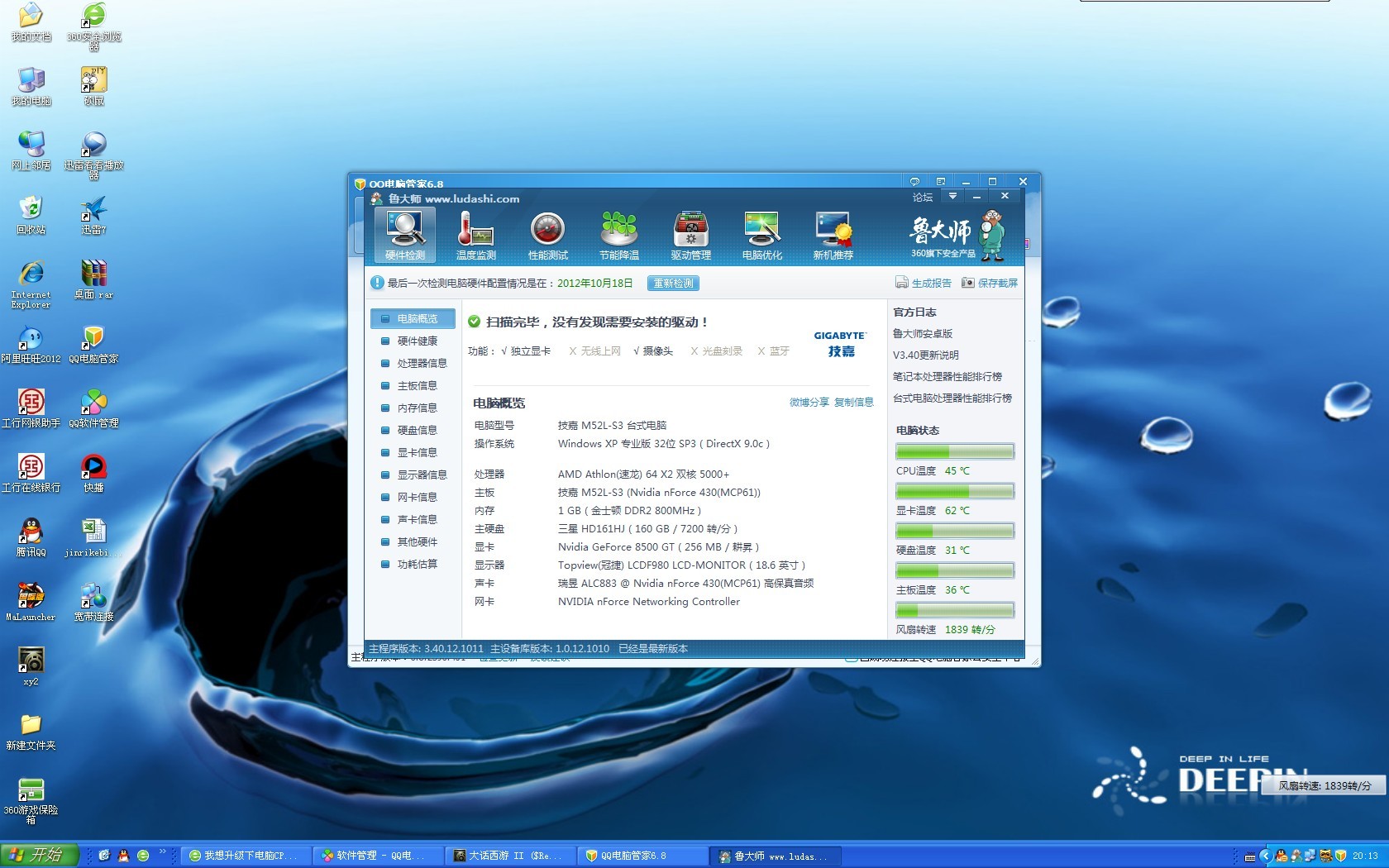The width and height of the screenshot is (1389, 868).
Task: Click the 风扇转速 1839转/分 desktop widget
Action: point(1325,785)
